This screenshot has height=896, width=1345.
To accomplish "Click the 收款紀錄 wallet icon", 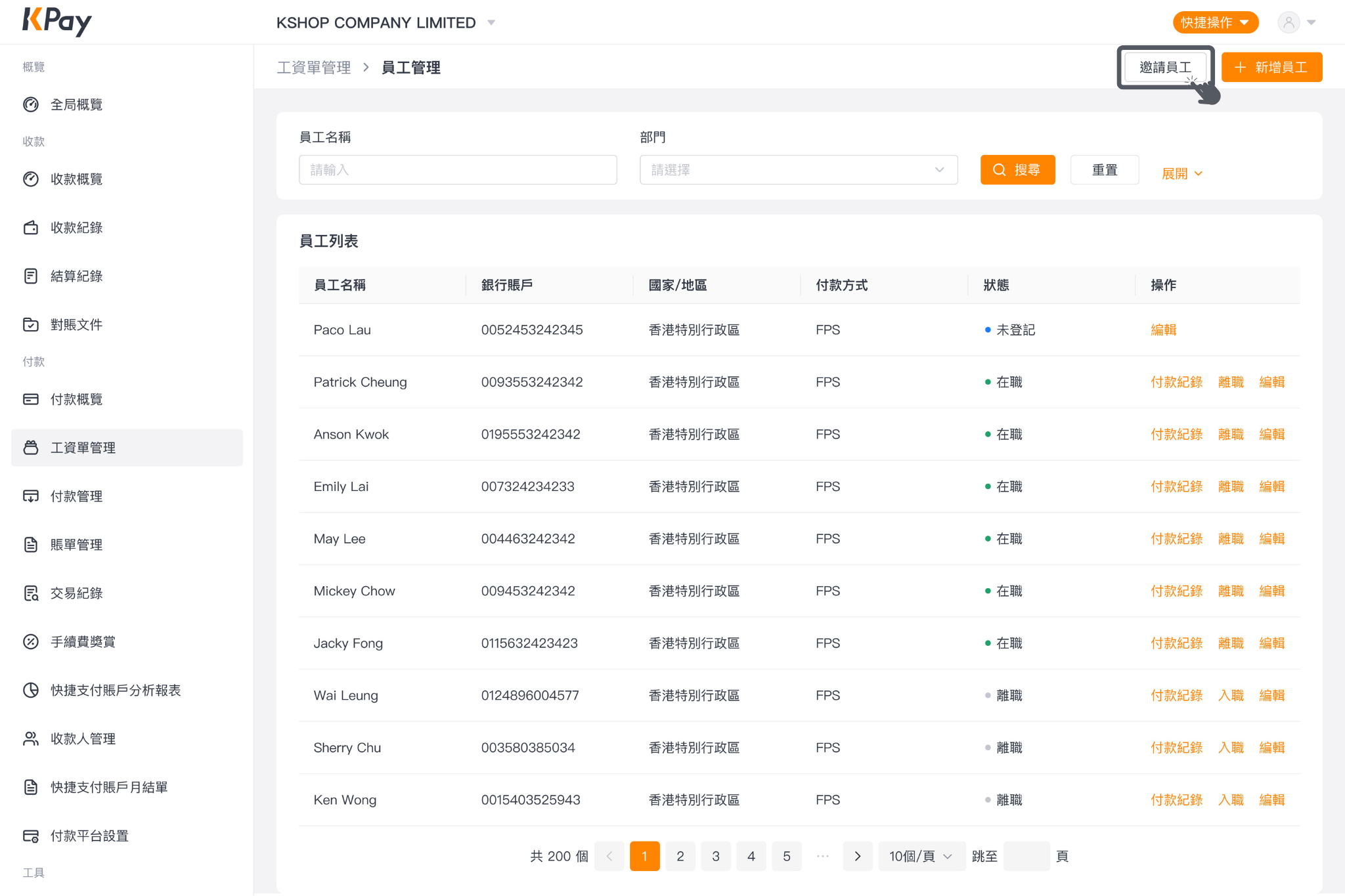I will pyautogui.click(x=31, y=228).
